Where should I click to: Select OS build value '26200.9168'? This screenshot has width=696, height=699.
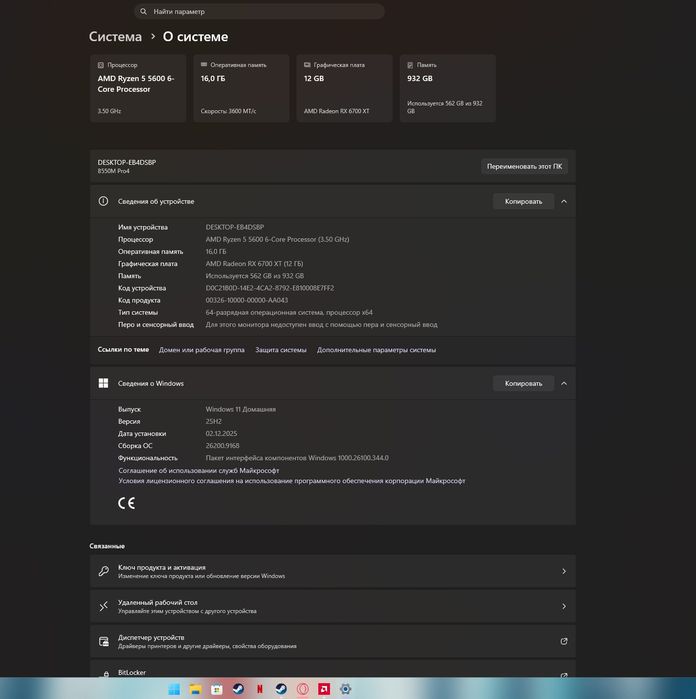(x=222, y=446)
